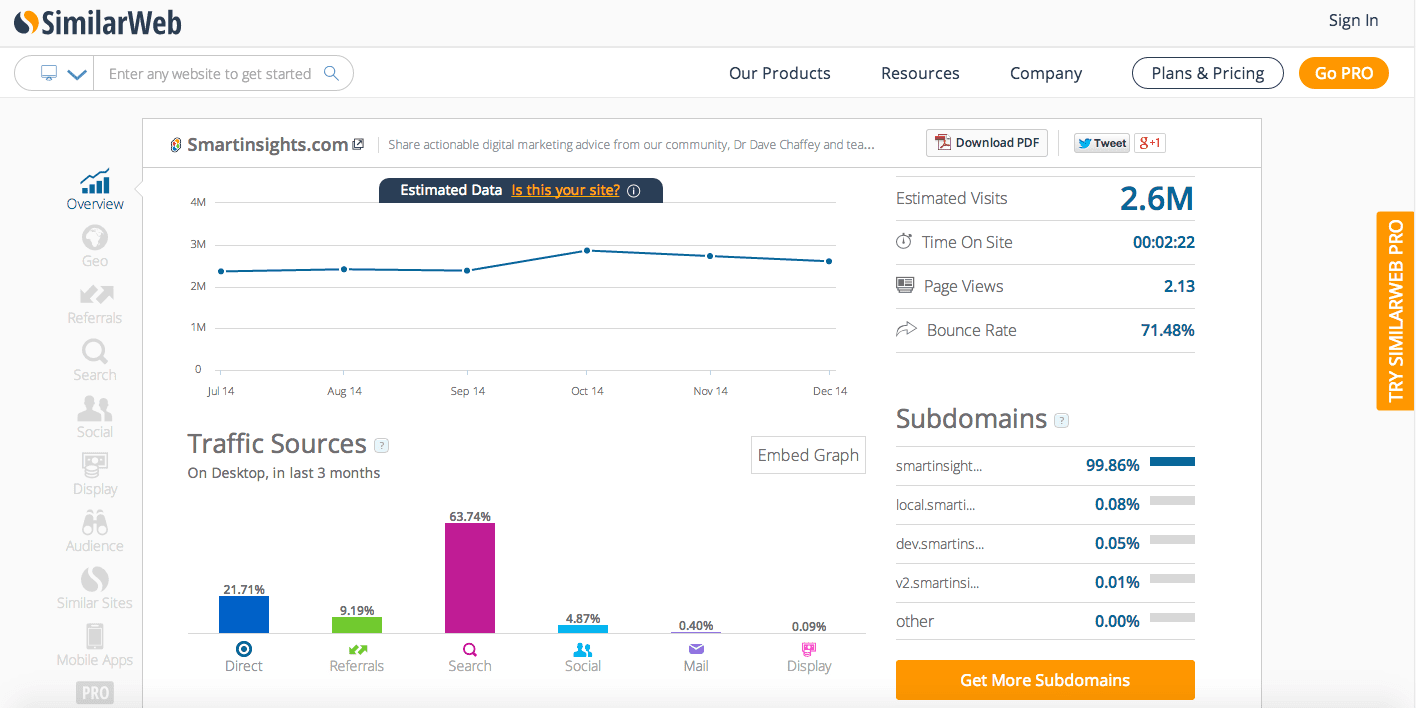Click the Embed Graph button
Viewport: 1416px width, 708px height.
coord(808,455)
